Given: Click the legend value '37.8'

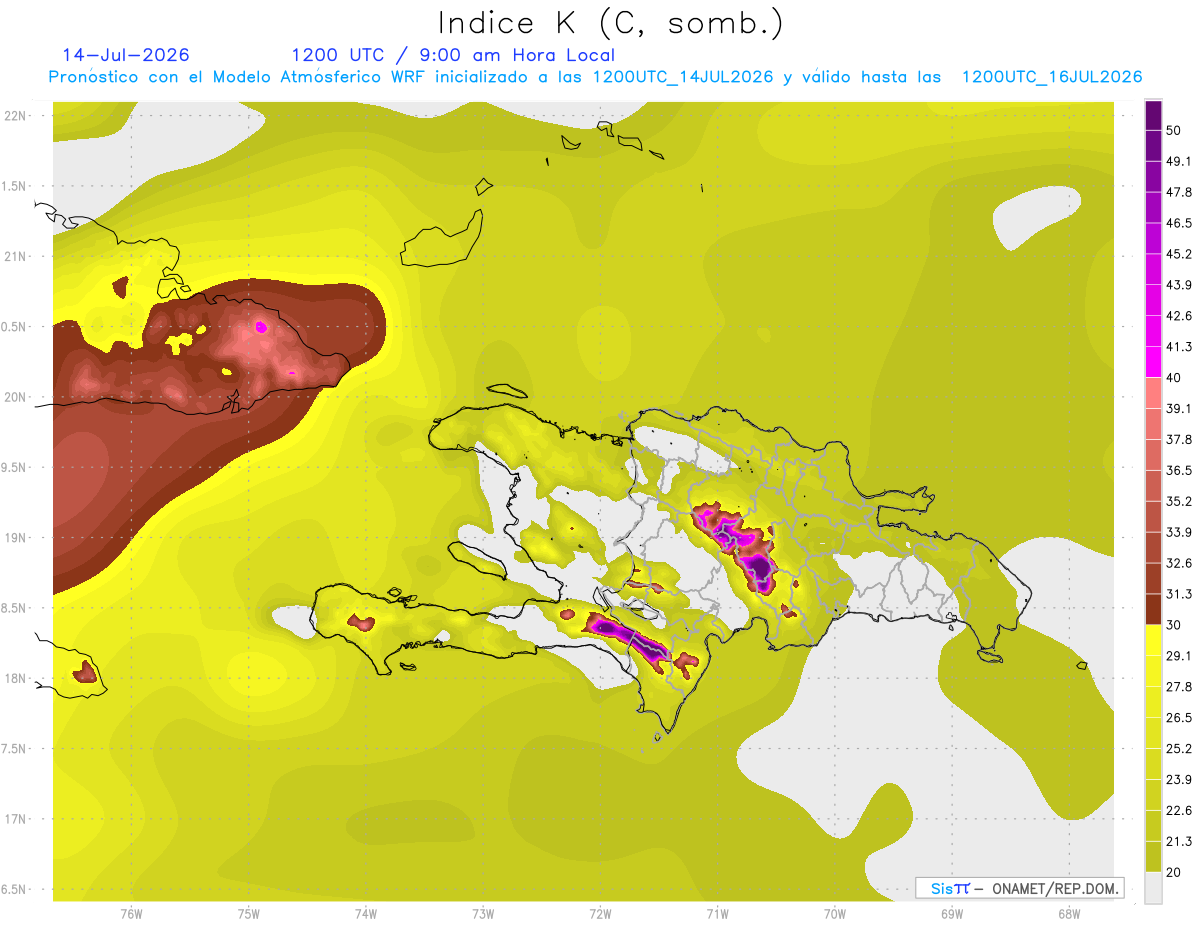Looking at the screenshot, I should (x=1178, y=439).
